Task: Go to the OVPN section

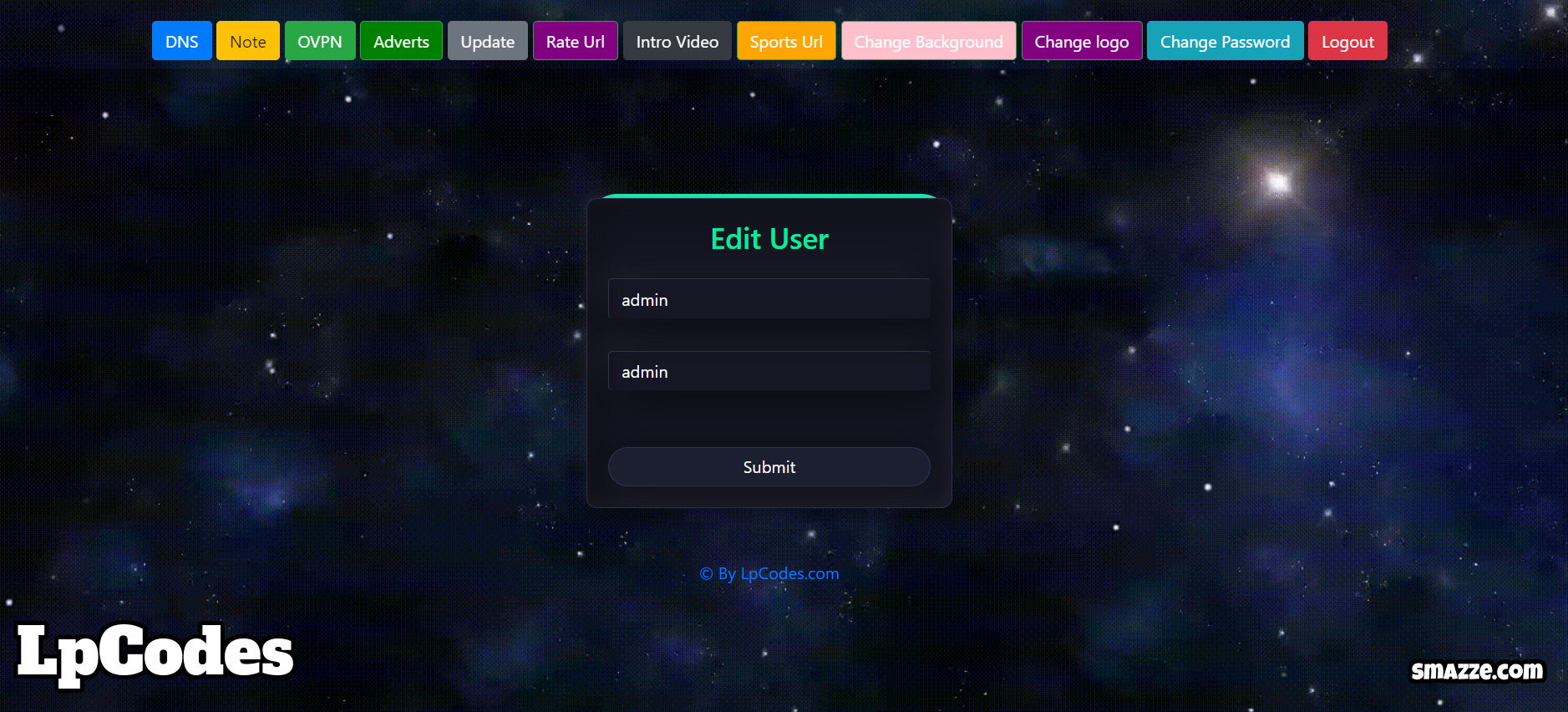Action: [x=320, y=41]
